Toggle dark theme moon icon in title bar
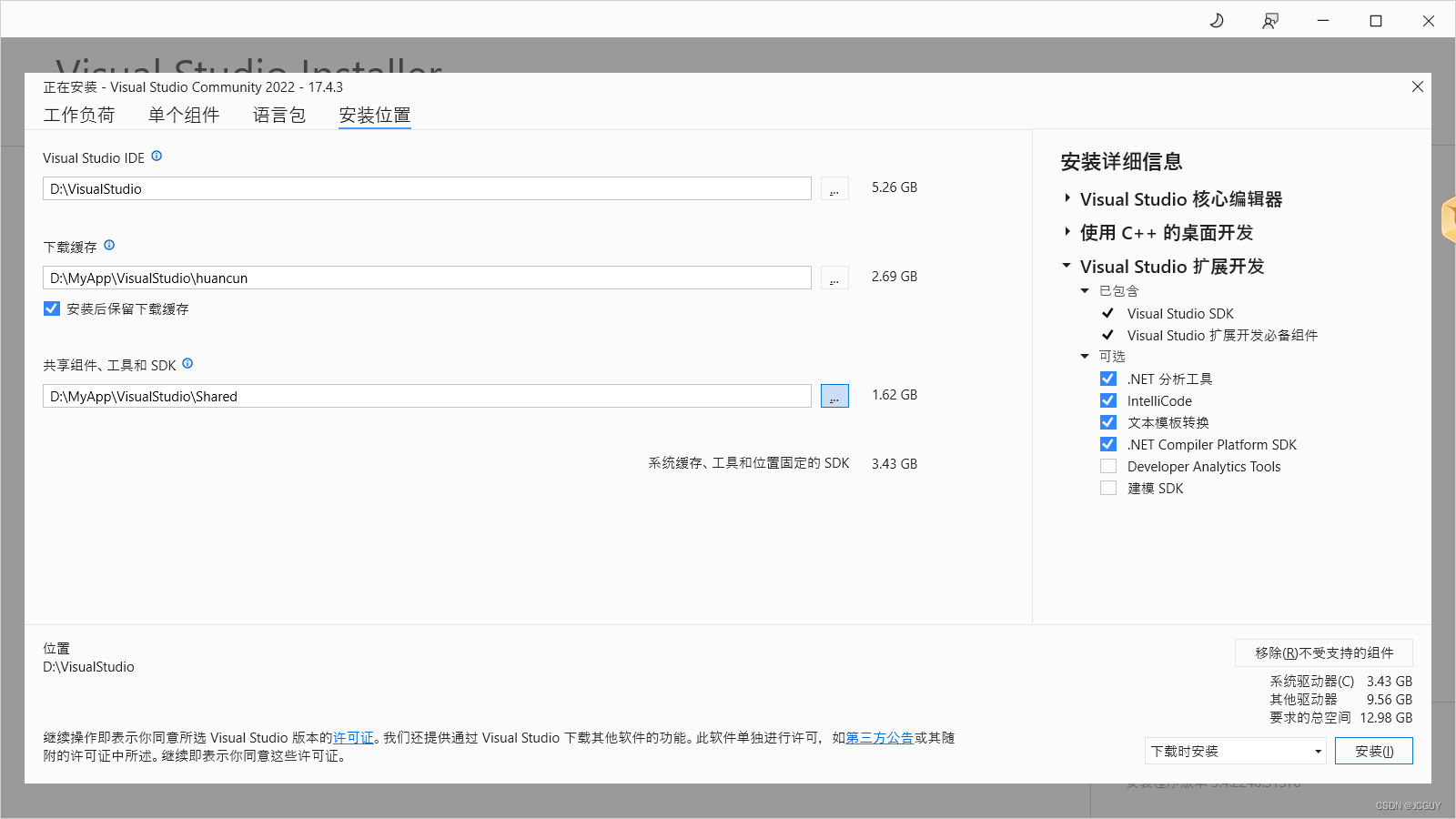Screen dimensions: 1456x819 click(x=1217, y=20)
